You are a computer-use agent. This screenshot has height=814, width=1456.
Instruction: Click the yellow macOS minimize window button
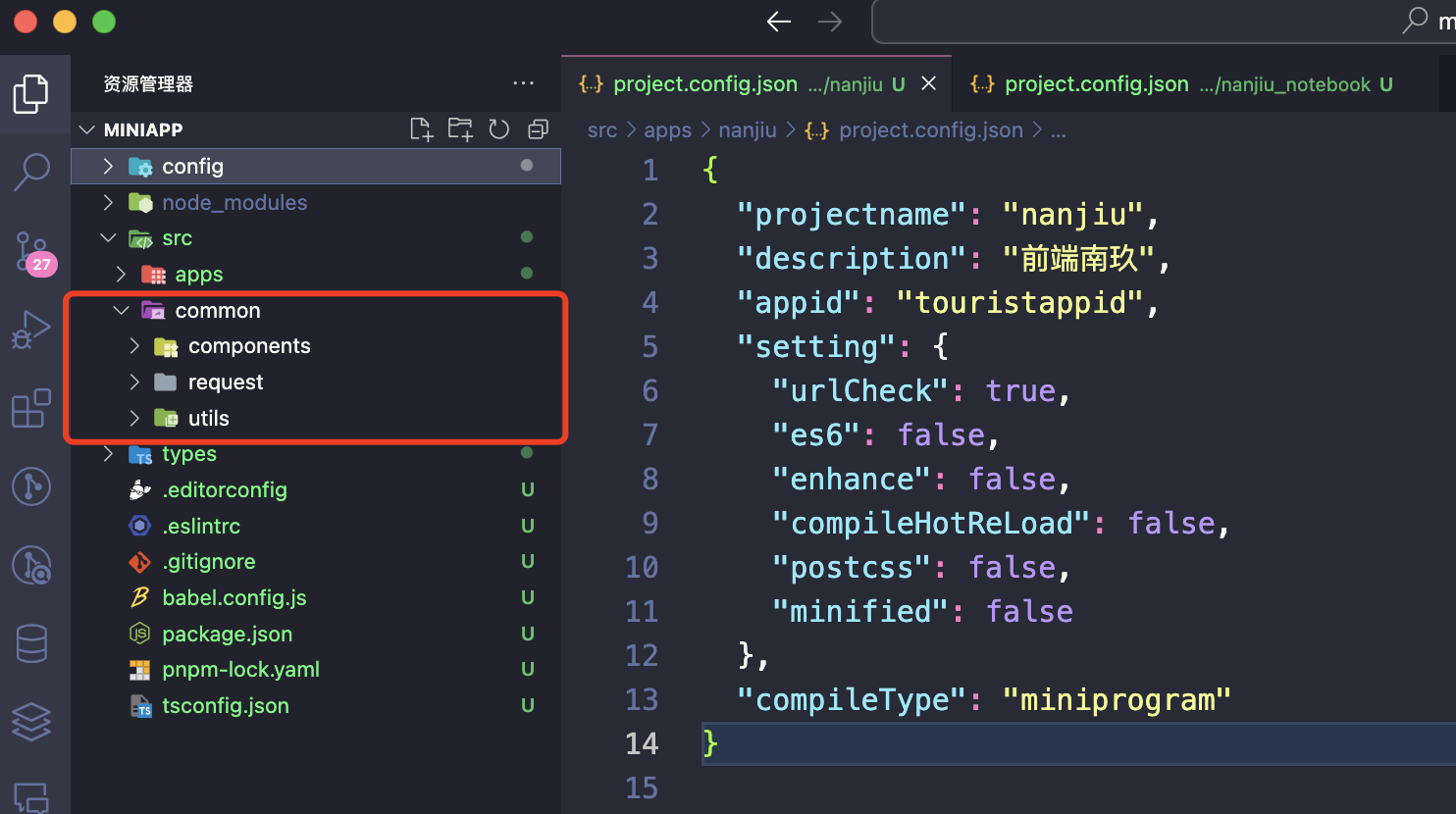click(x=65, y=22)
